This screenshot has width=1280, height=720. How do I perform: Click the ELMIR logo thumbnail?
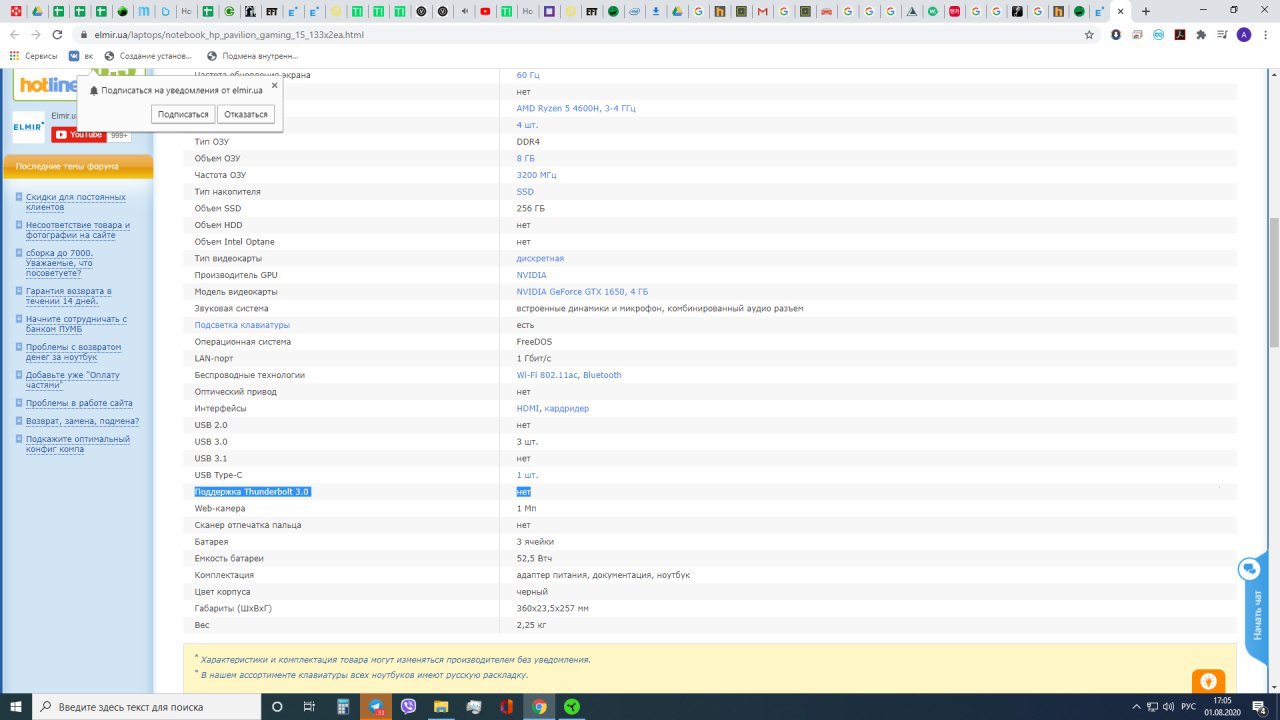[x=28, y=127]
